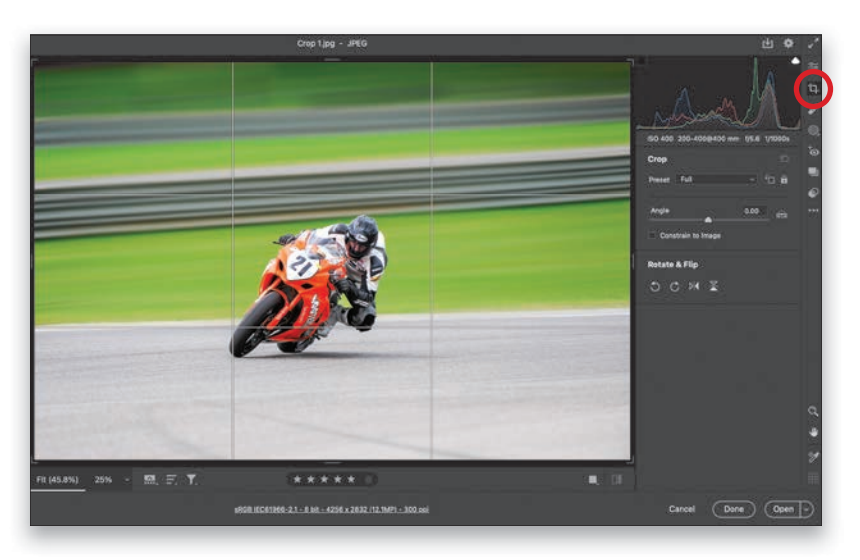Rotate the image 90° counterclockwise

655,286
